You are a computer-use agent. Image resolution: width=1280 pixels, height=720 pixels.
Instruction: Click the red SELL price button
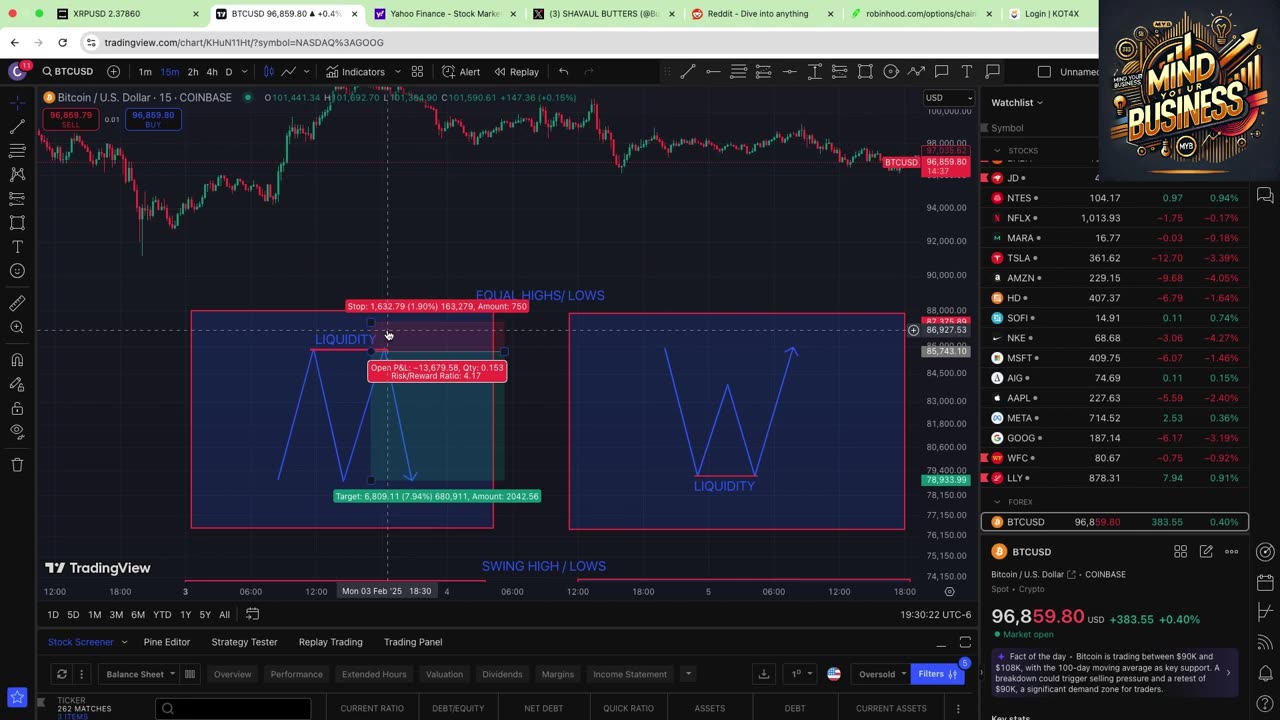(70, 119)
